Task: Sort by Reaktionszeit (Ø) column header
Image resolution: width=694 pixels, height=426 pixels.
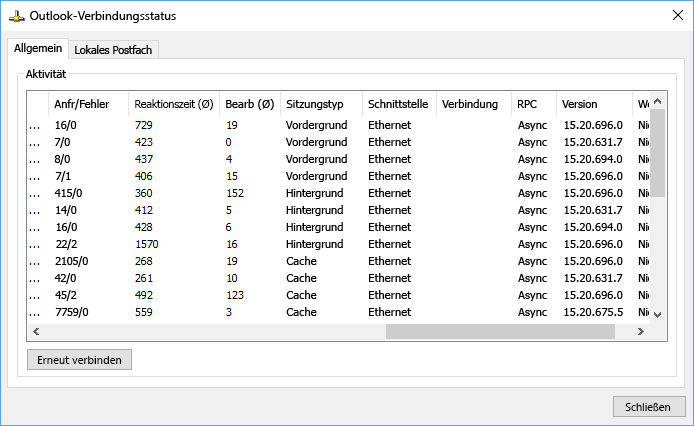Action: (x=174, y=104)
